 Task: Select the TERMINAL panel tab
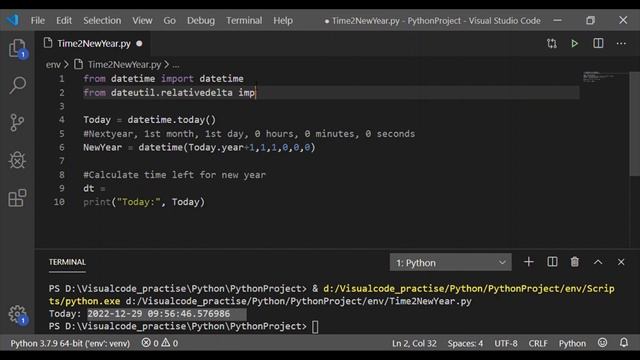pos(67,262)
